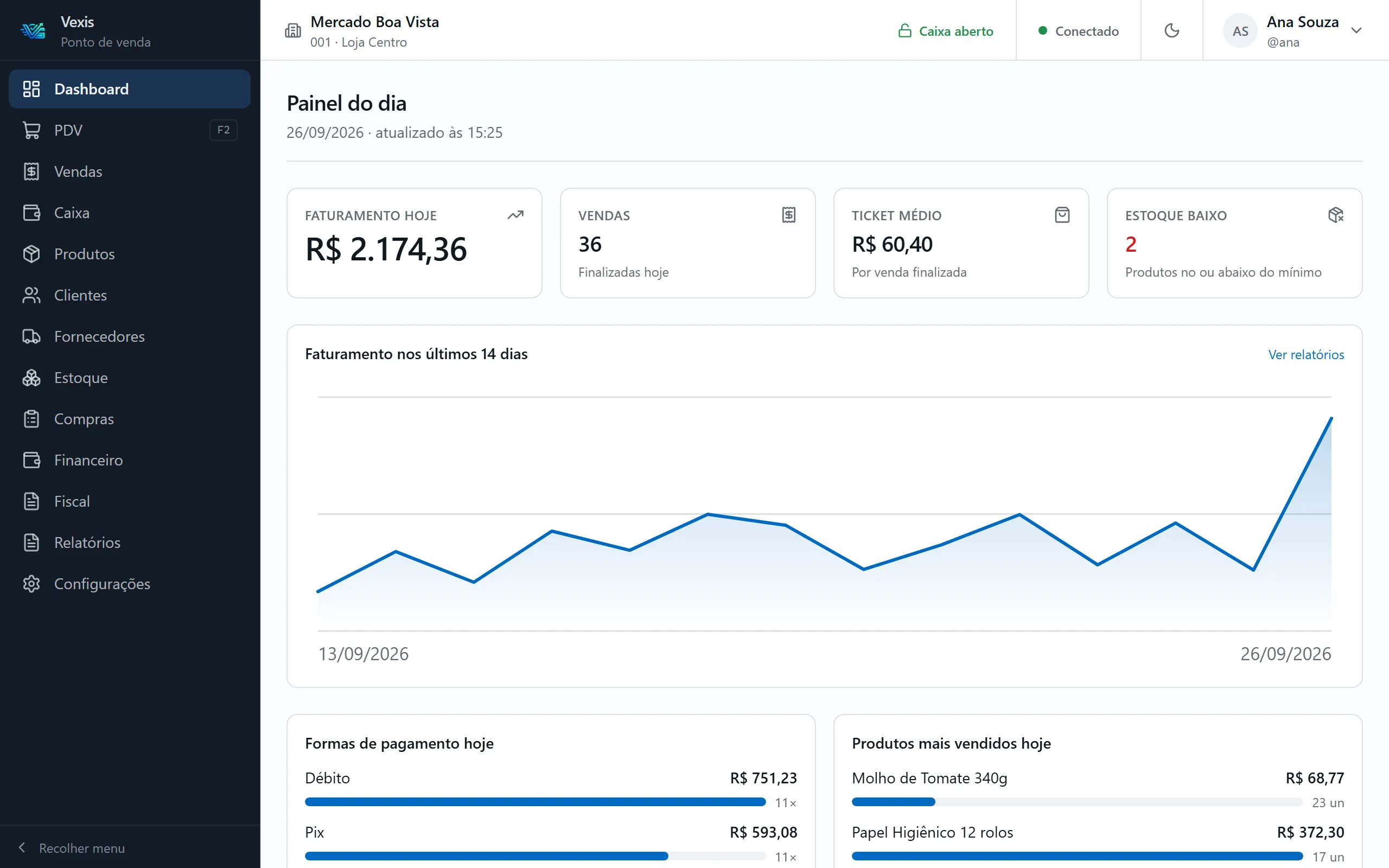Expand the Ana Souza account dropdown chevron

point(1356,30)
